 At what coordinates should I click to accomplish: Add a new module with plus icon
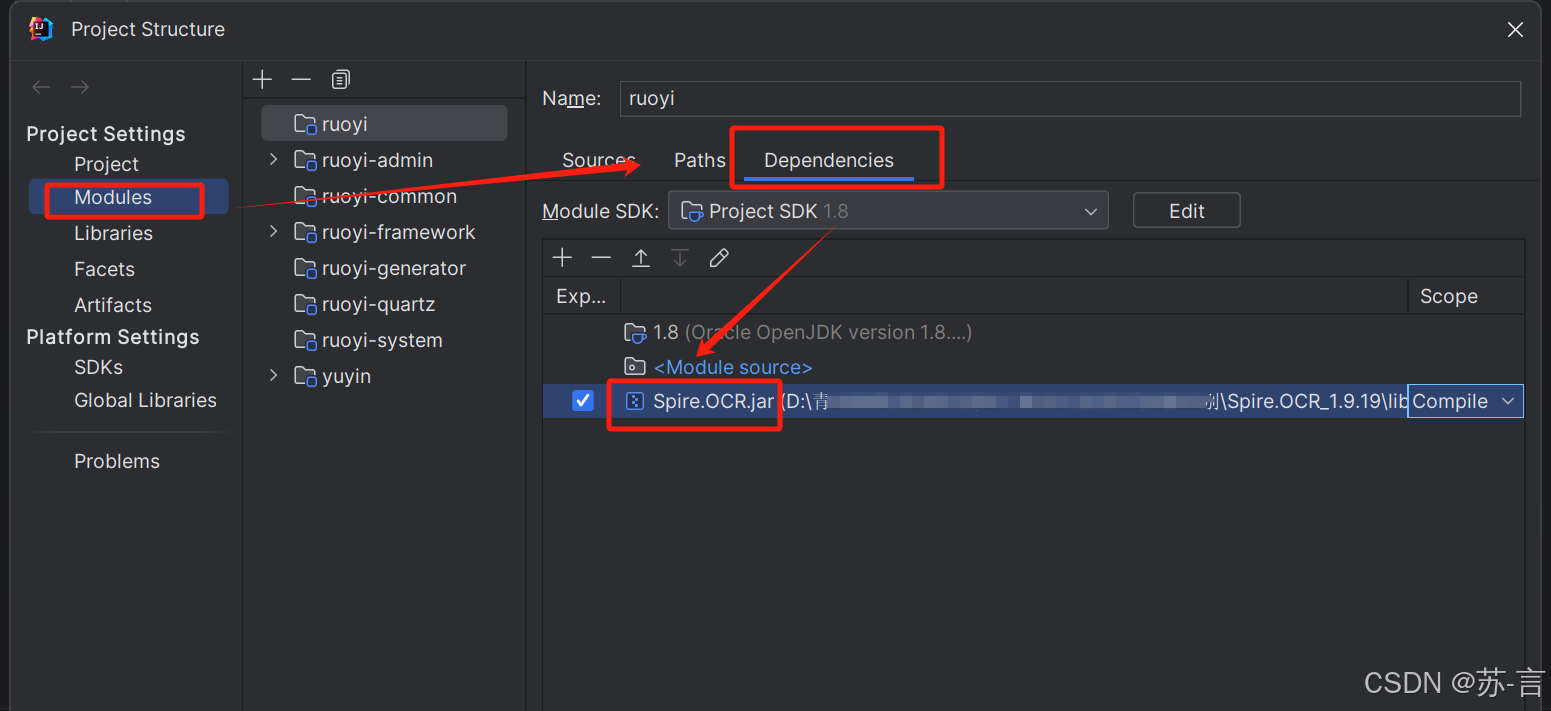click(x=262, y=79)
